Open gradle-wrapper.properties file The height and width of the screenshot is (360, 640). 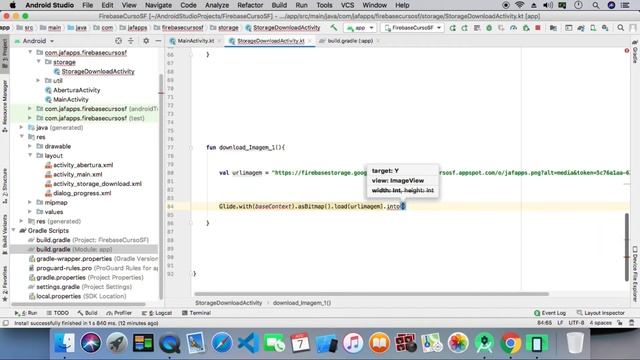click(93, 259)
